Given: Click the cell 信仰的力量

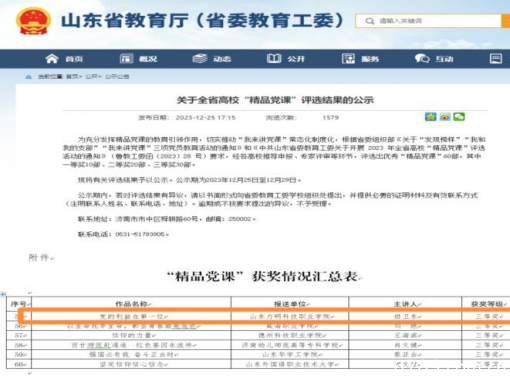Looking at the screenshot, I should click(x=132, y=335).
